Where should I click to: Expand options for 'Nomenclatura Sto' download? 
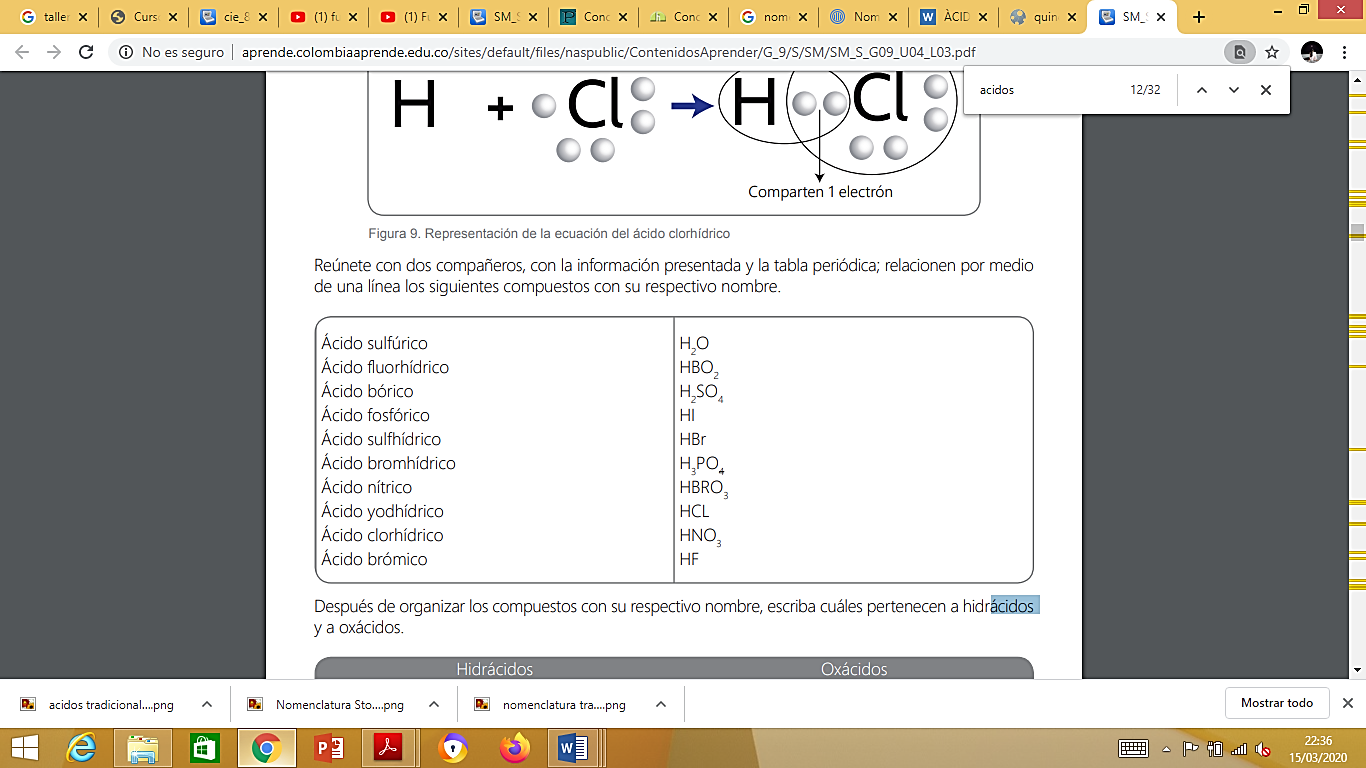pos(434,704)
